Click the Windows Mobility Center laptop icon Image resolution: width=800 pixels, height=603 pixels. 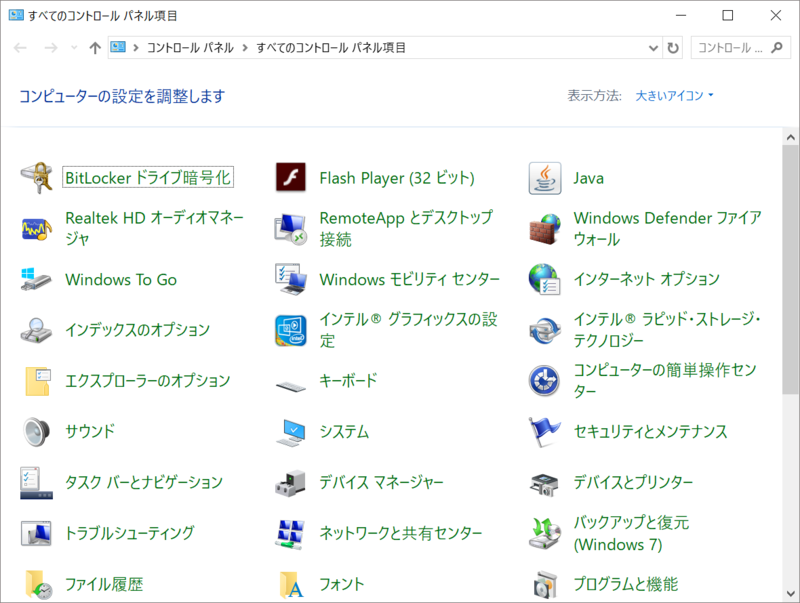[291, 280]
